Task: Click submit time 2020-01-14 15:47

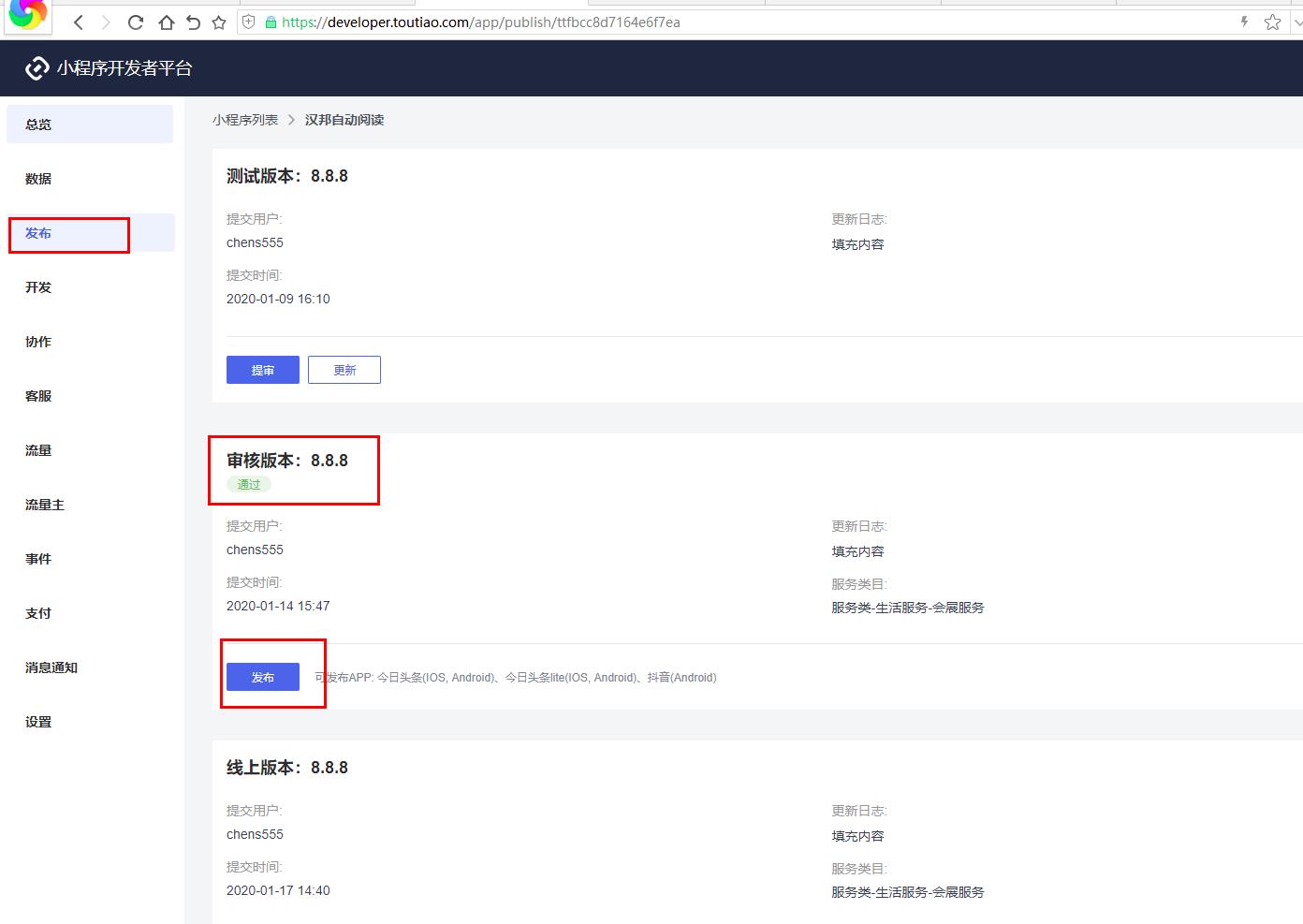Action: (x=278, y=606)
